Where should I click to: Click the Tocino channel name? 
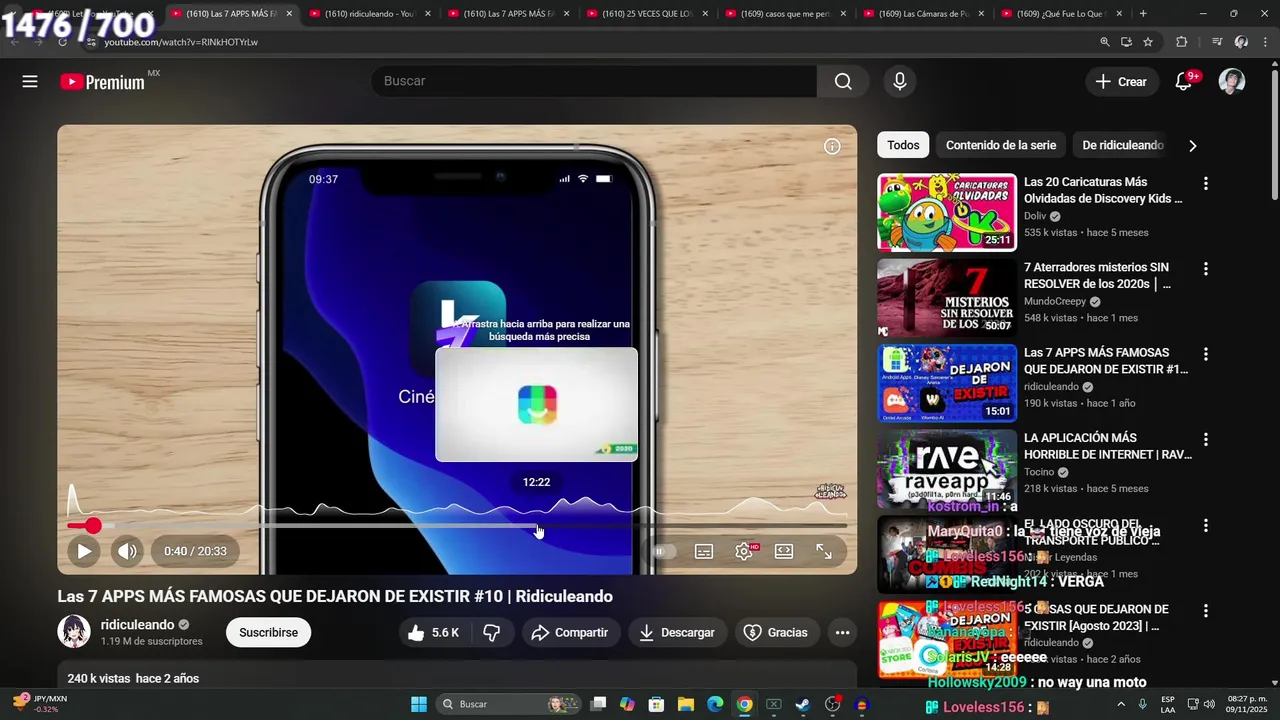pyautogui.click(x=1039, y=472)
